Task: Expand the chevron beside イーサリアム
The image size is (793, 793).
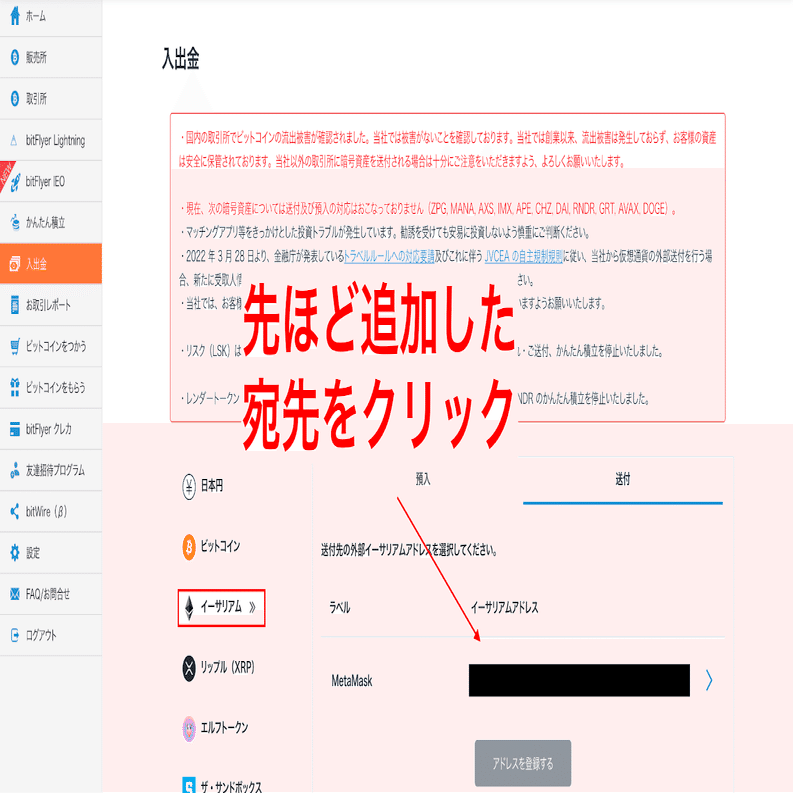Action: pyautogui.click(x=252, y=607)
